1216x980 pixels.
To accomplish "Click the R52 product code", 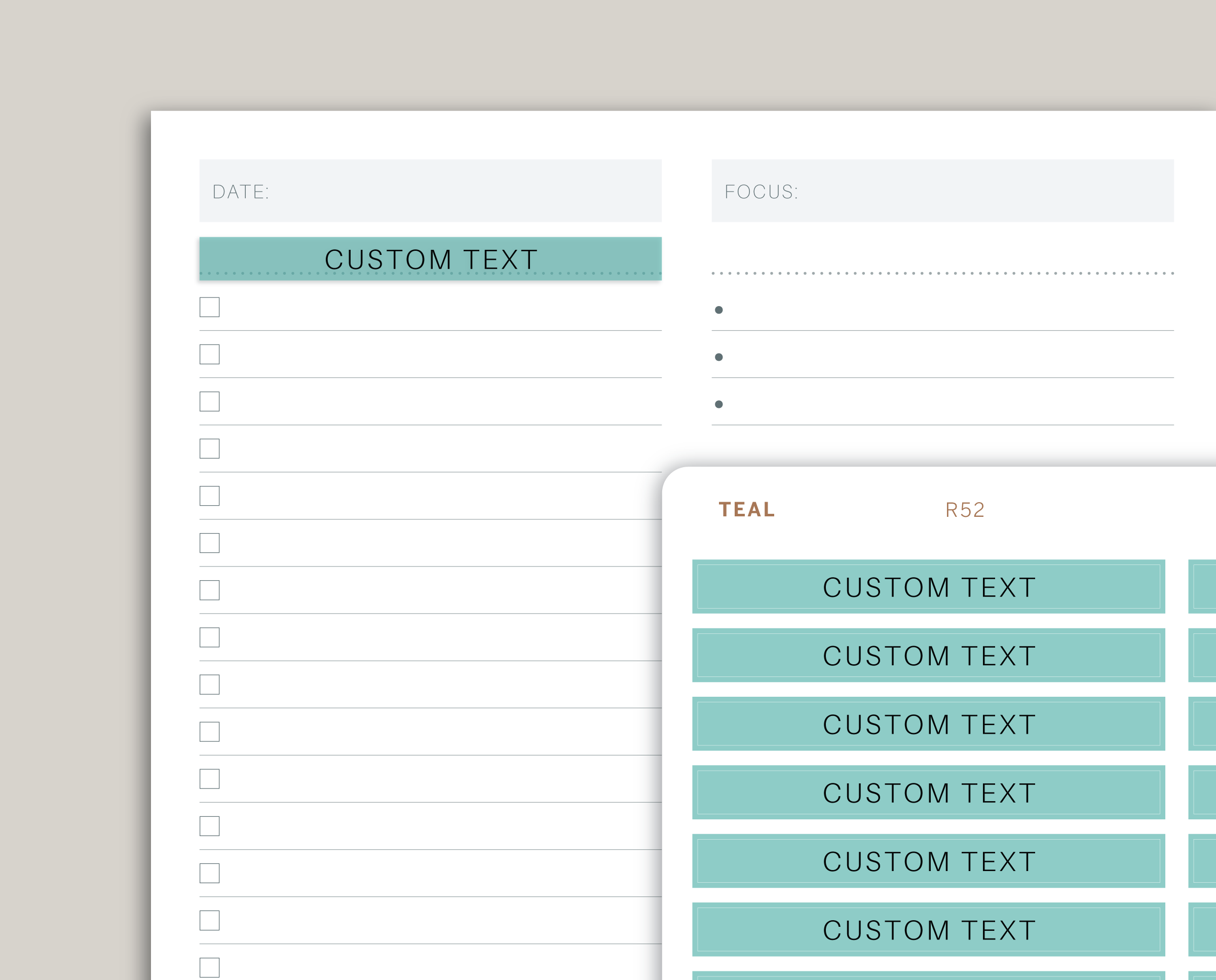I will pyautogui.click(x=965, y=510).
